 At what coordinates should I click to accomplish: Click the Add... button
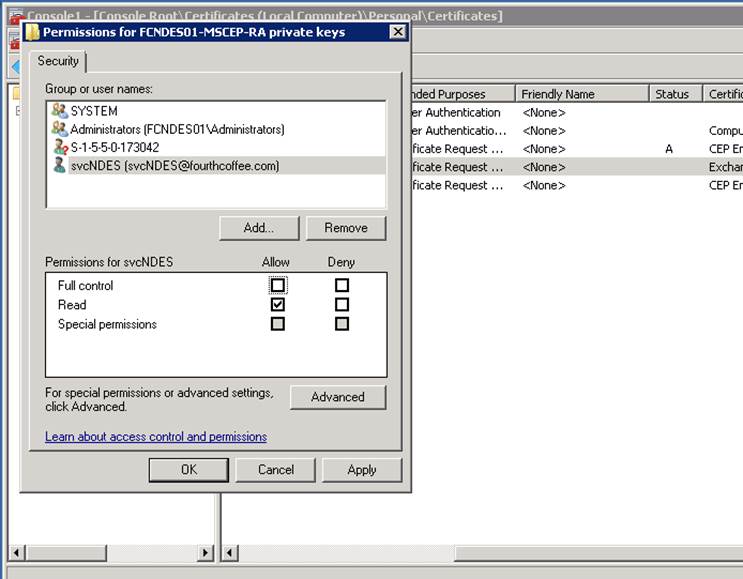(259, 228)
